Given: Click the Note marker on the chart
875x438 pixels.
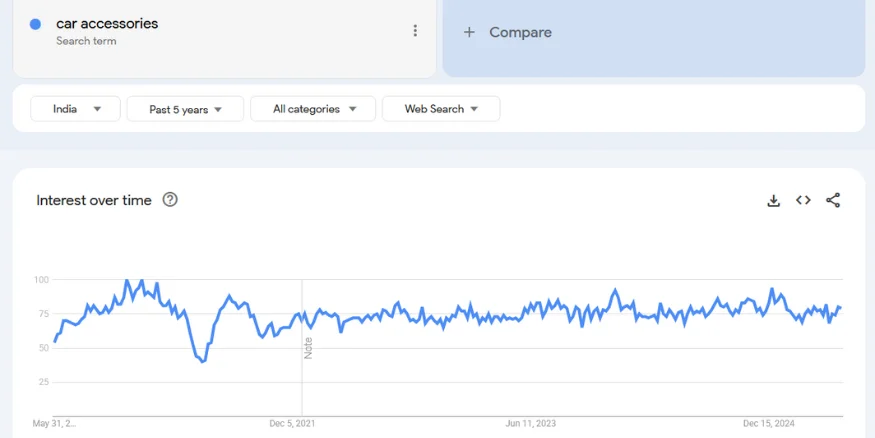Looking at the screenshot, I should coord(308,347).
